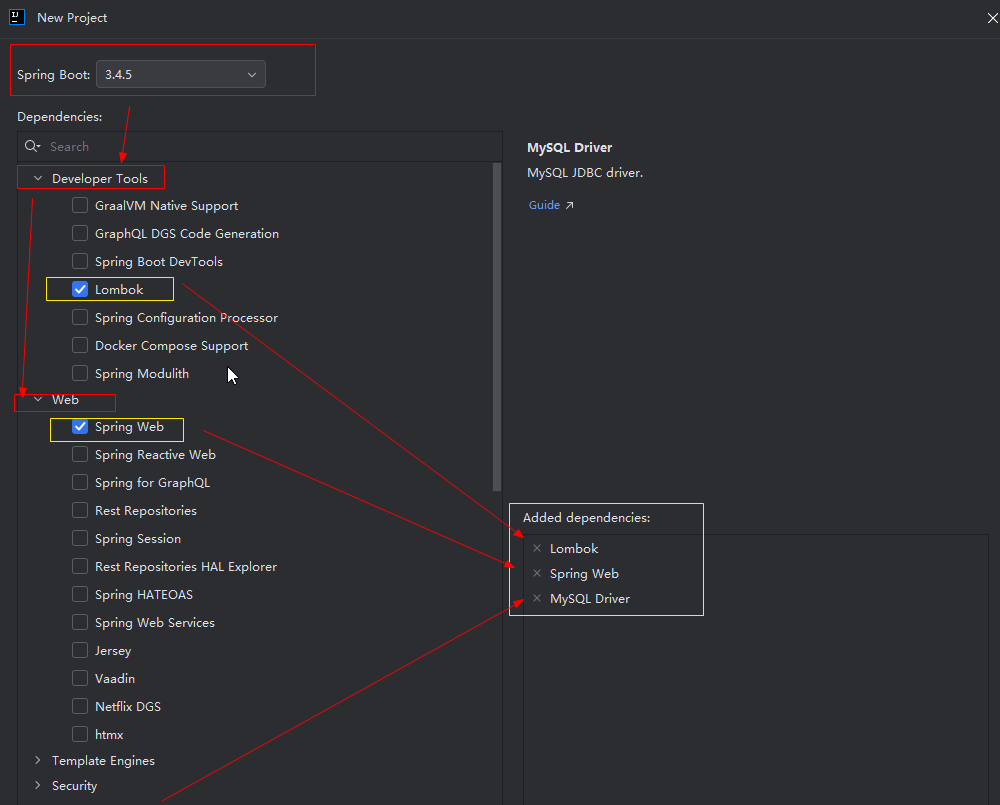Select MySQL Driver in added dependencies
1000x805 pixels.
point(590,598)
